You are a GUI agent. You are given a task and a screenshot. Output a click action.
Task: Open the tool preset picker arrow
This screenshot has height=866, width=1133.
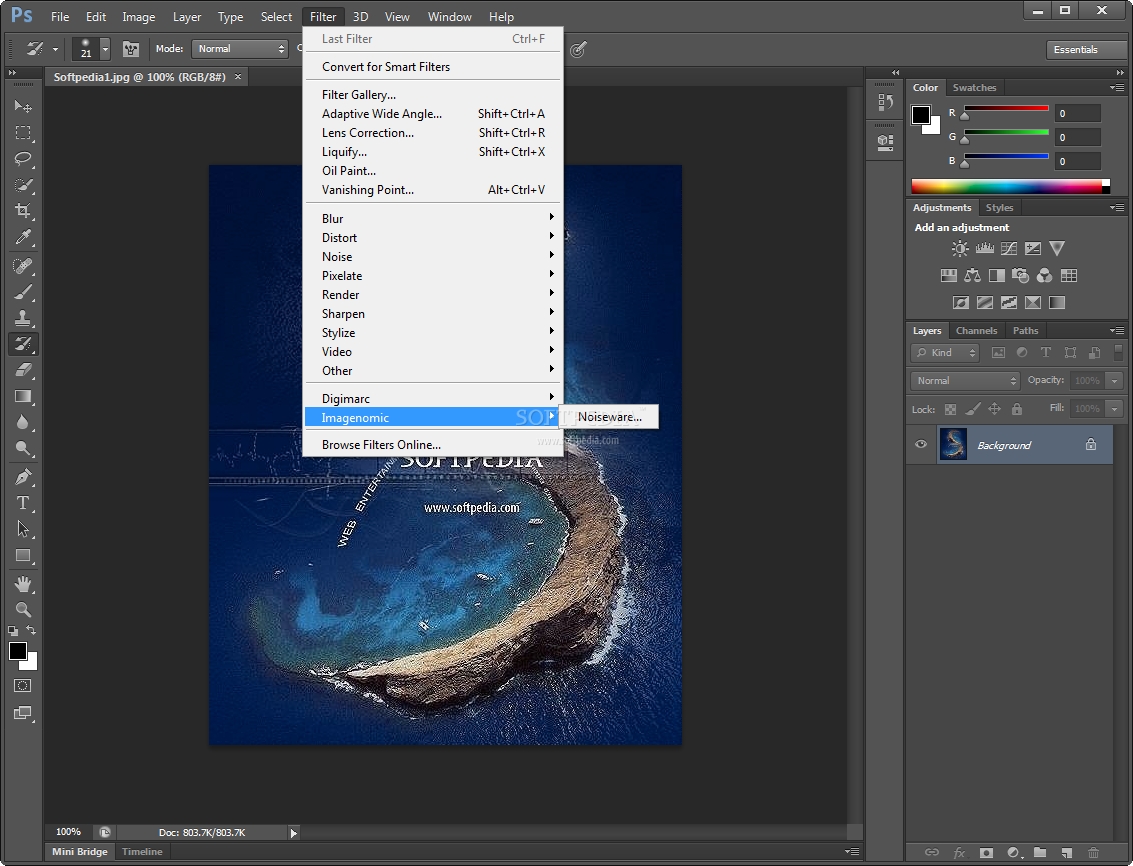click(x=55, y=49)
